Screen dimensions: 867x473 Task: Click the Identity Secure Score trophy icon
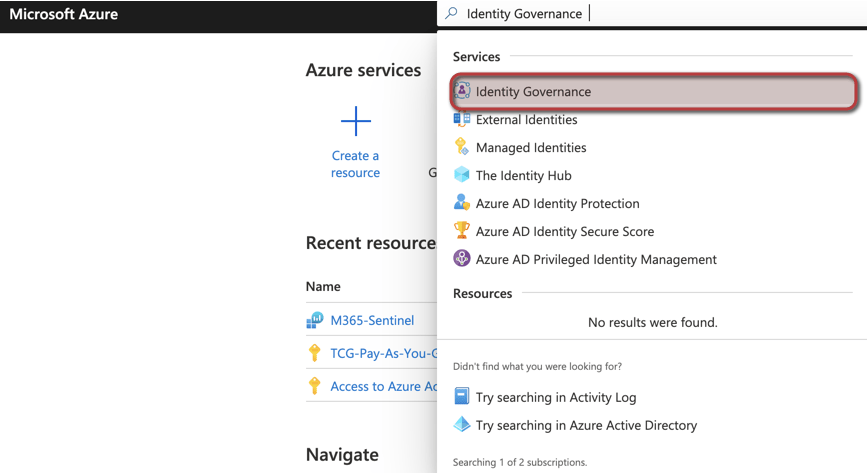(x=462, y=231)
